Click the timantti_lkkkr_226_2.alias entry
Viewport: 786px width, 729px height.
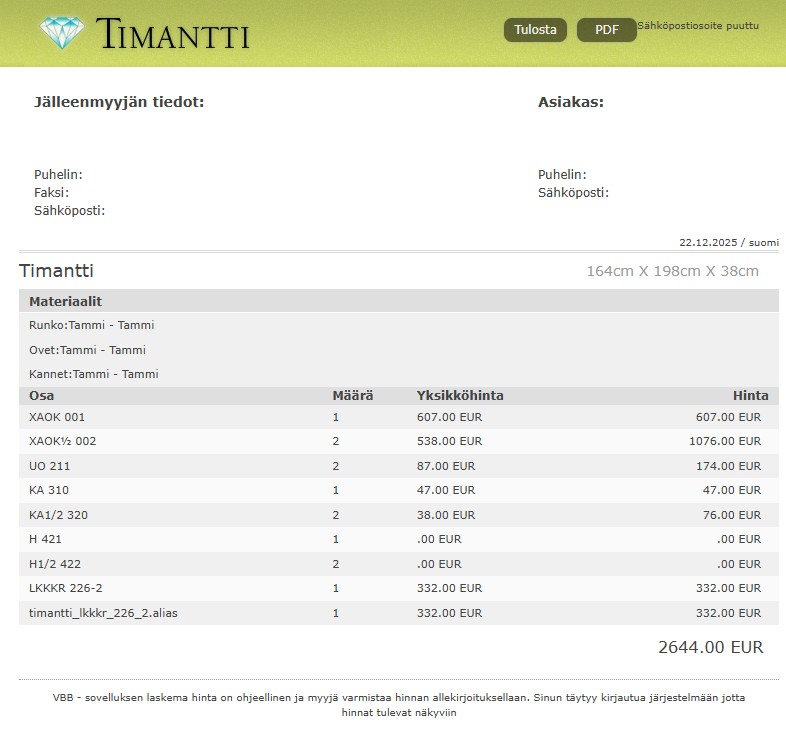click(x=104, y=613)
